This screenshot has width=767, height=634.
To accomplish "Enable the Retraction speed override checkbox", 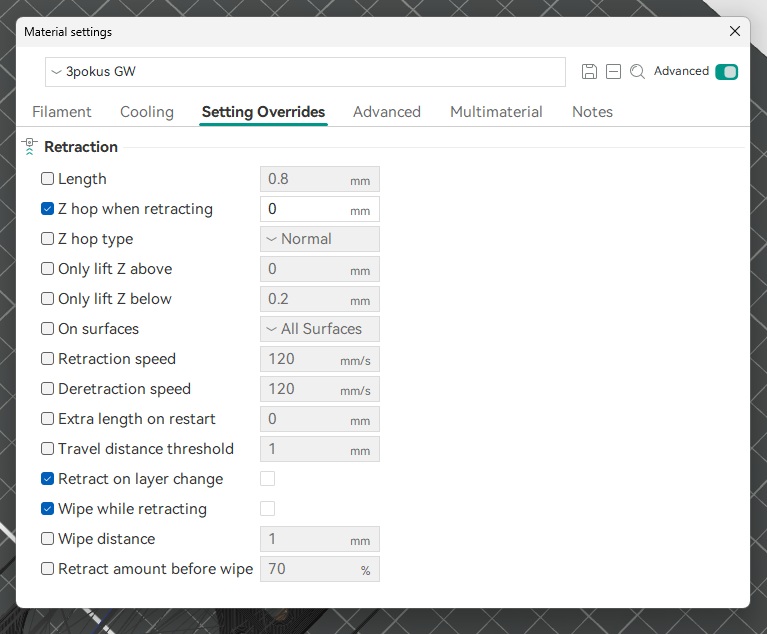I will click(x=48, y=359).
